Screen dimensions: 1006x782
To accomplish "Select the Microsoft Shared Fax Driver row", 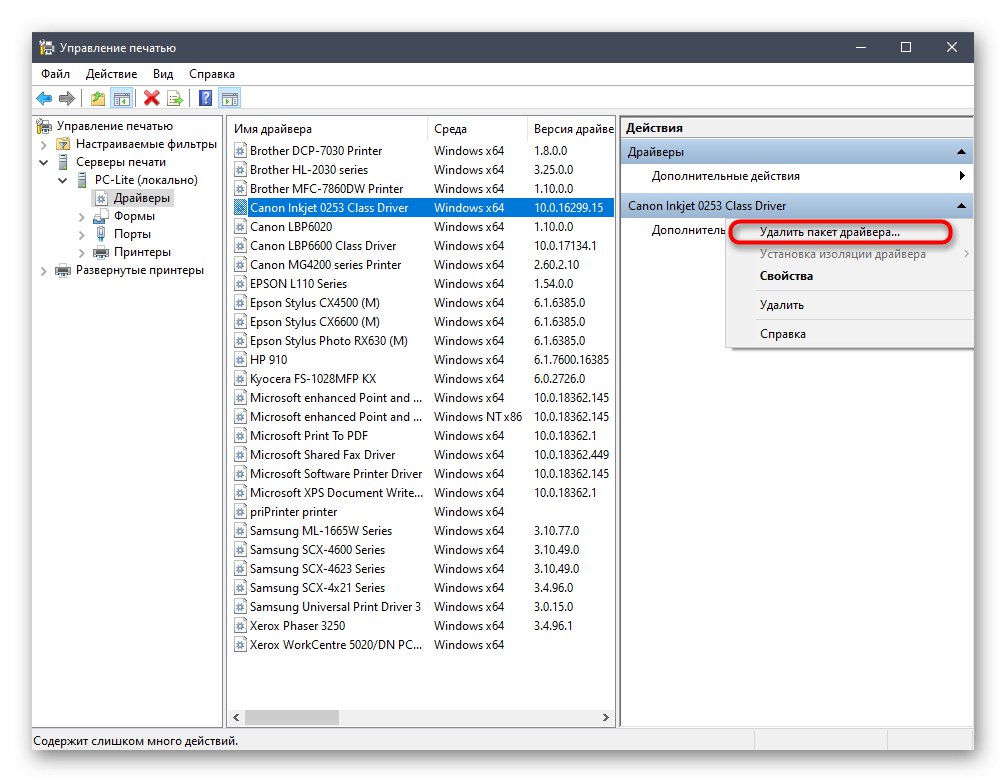I will click(422, 455).
